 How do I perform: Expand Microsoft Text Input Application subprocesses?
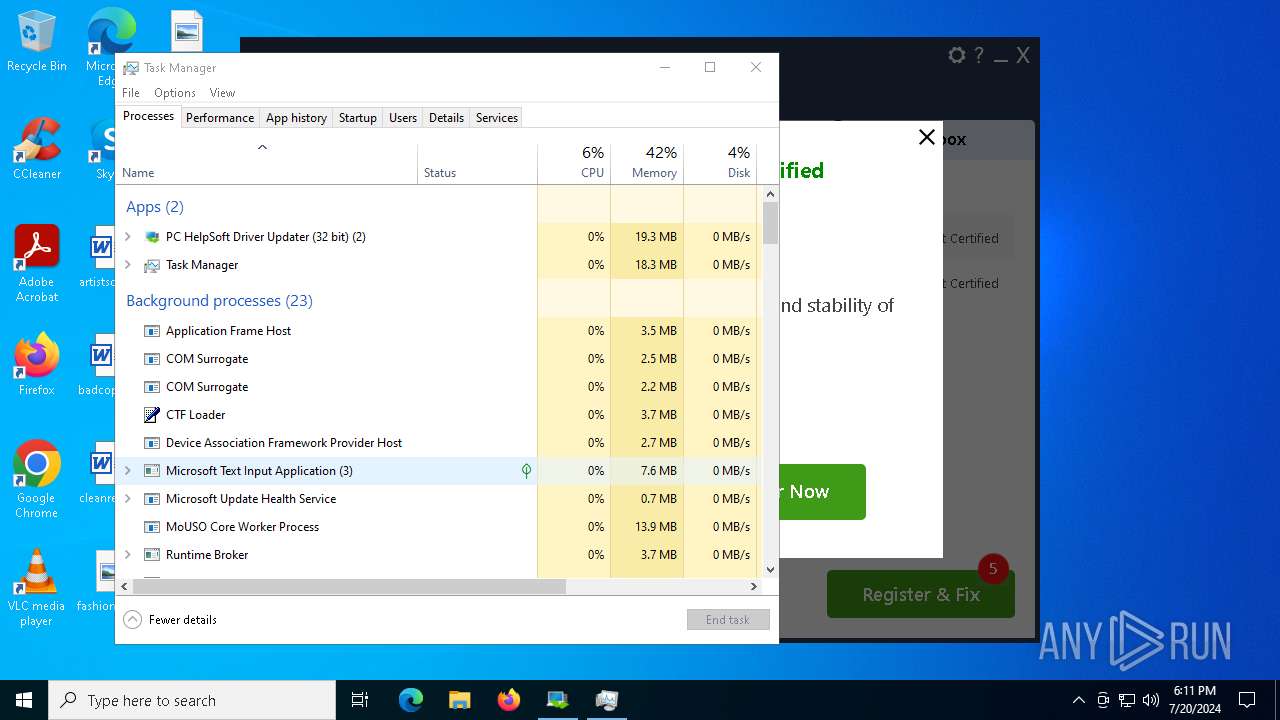coord(128,471)
